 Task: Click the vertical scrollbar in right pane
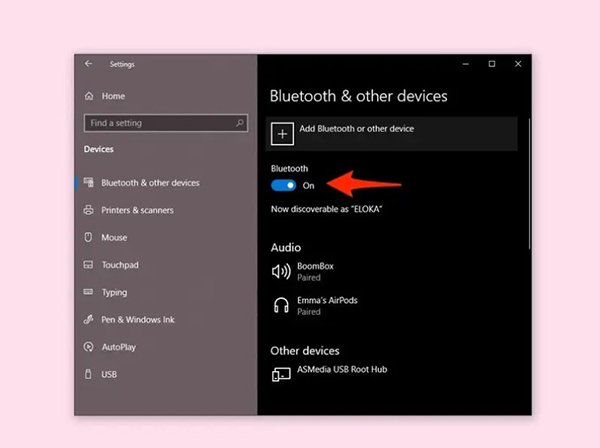pos(530,184)
